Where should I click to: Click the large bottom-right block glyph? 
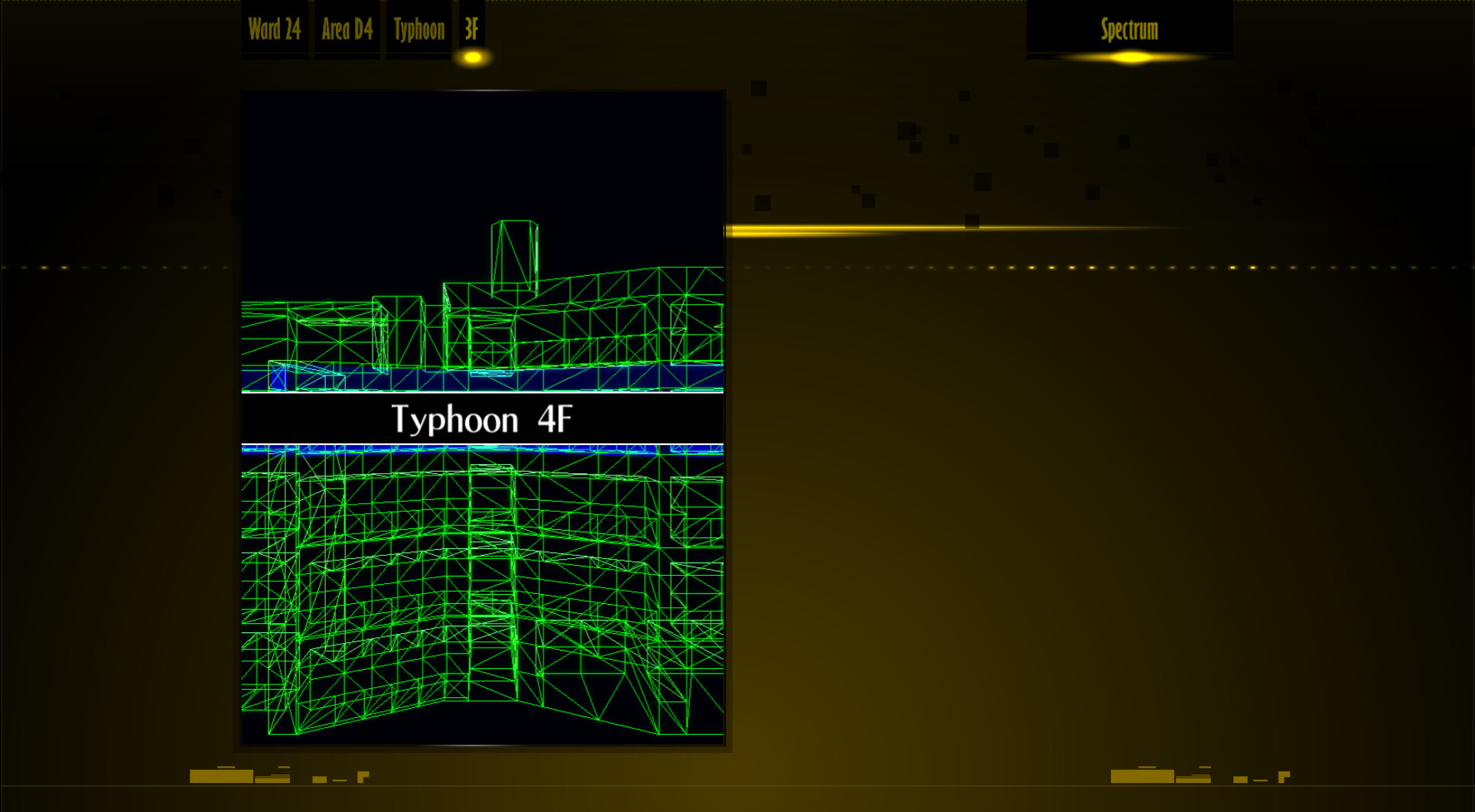tap(1142, 776)
